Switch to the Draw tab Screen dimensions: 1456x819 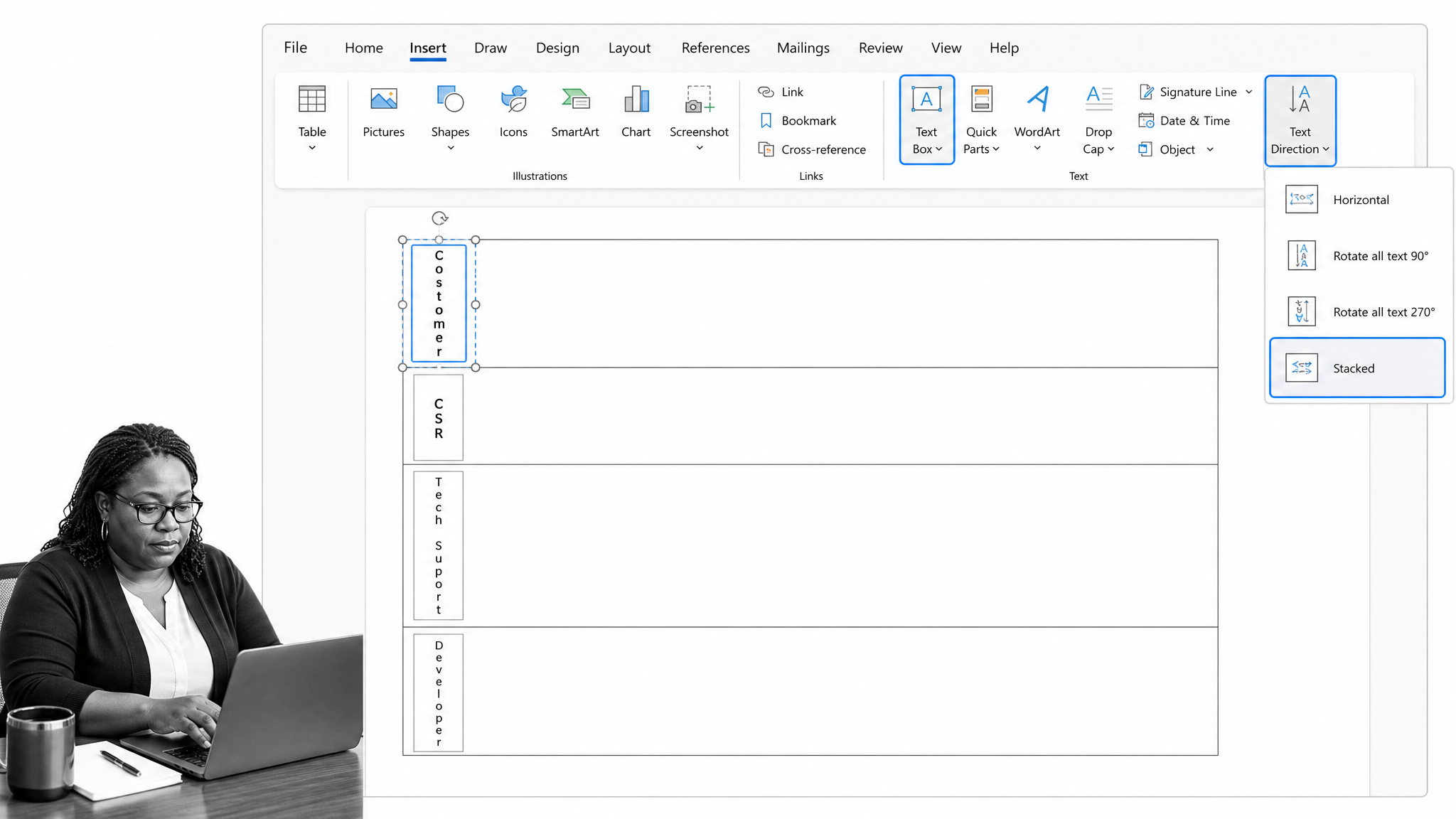click(x=491, y=48)
